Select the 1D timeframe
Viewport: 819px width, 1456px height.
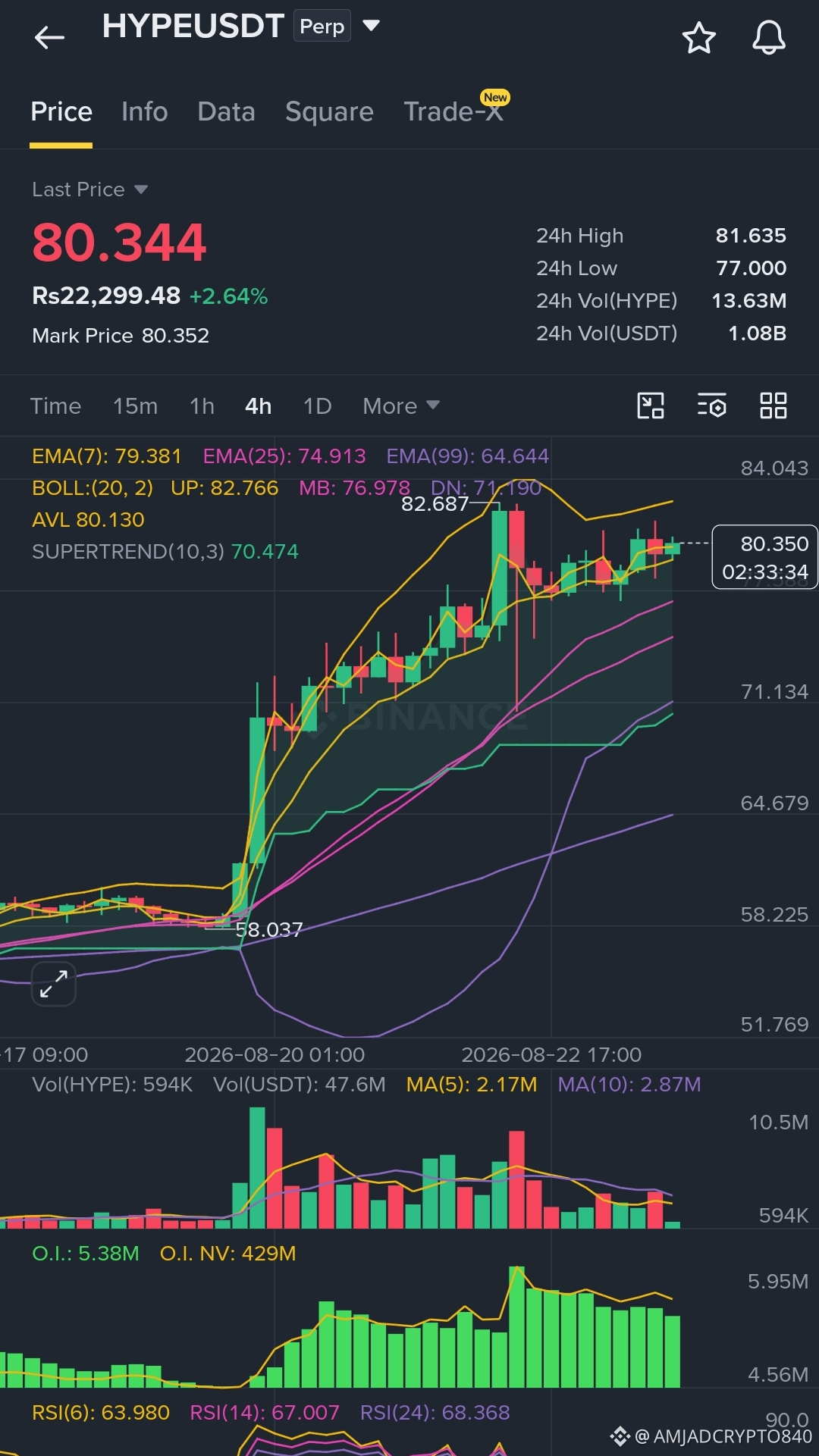317,406
